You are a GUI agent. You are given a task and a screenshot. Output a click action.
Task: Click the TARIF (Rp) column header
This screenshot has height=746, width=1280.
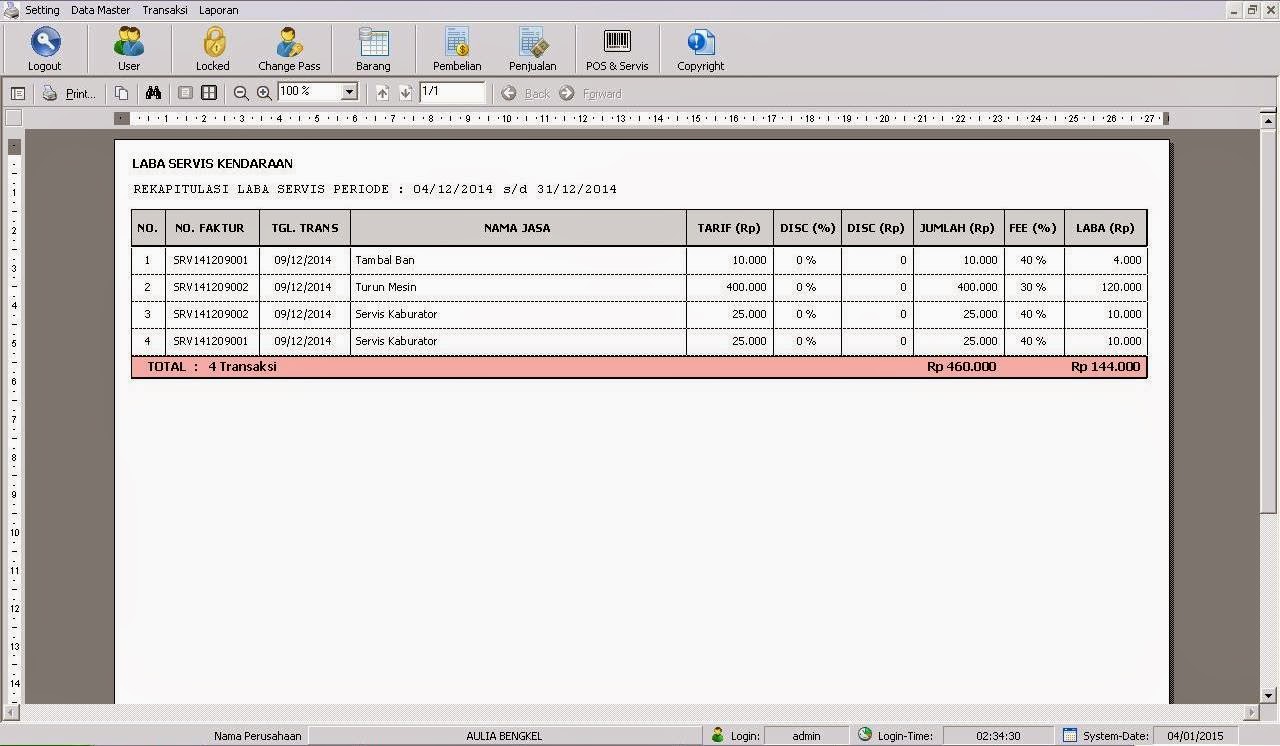tap(729, 228)
